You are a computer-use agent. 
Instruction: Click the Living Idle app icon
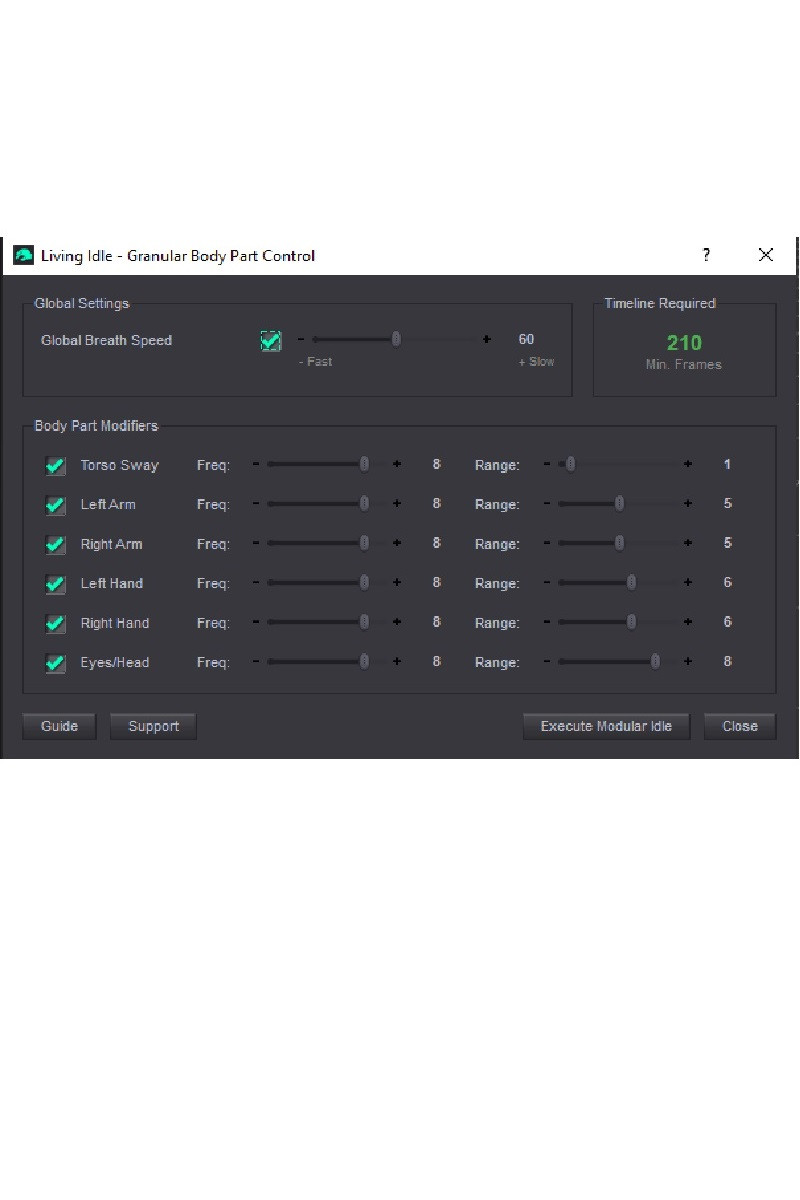tap(23, 256)
